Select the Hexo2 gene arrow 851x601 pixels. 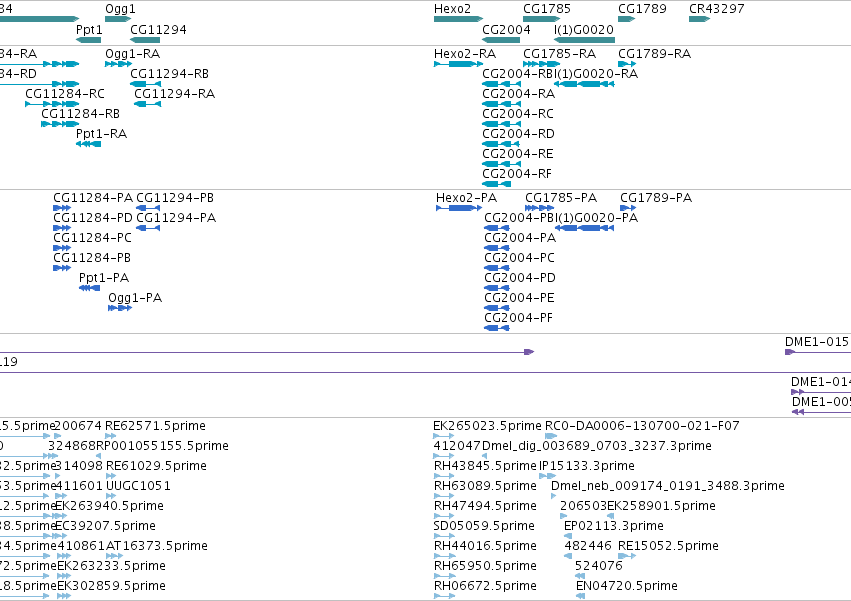(x=458, y=19)
